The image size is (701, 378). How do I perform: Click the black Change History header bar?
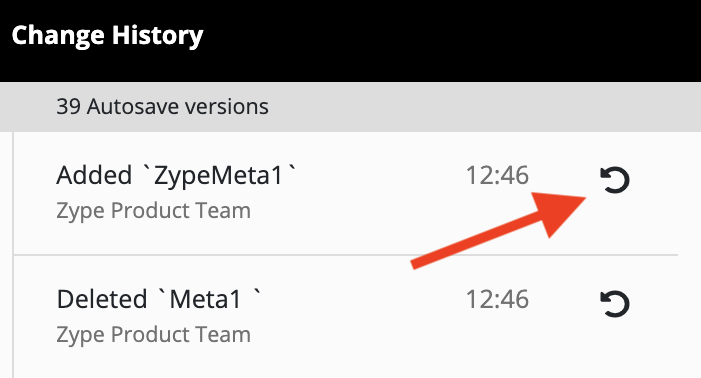pos(350,41)
